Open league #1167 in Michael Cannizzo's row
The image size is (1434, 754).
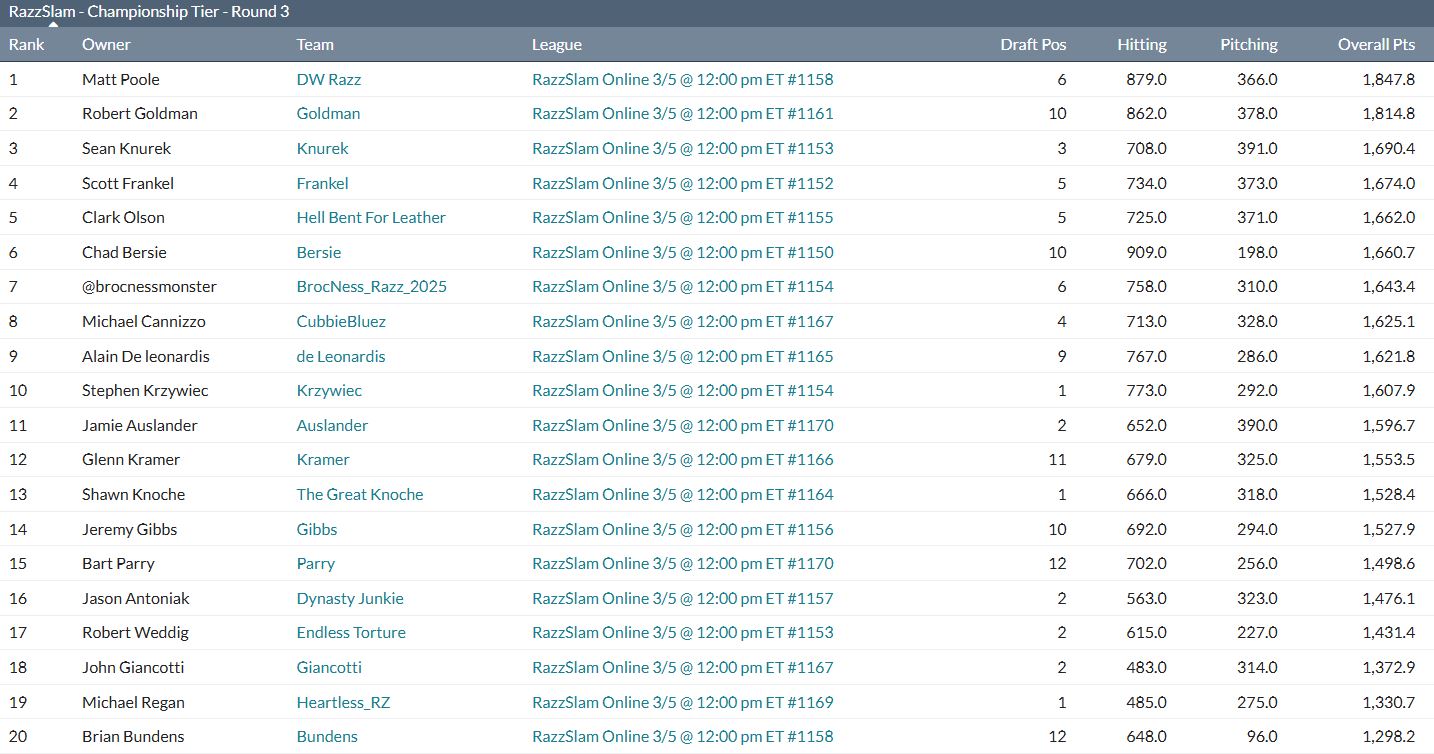point(683,321)
